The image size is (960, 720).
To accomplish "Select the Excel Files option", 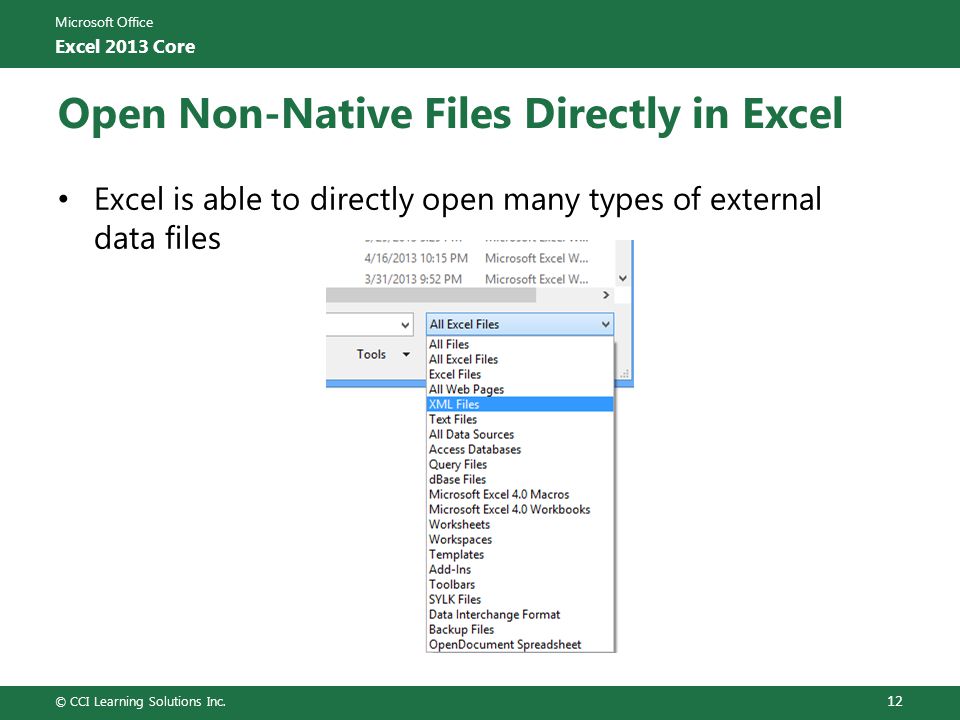I will coord(520,374).
